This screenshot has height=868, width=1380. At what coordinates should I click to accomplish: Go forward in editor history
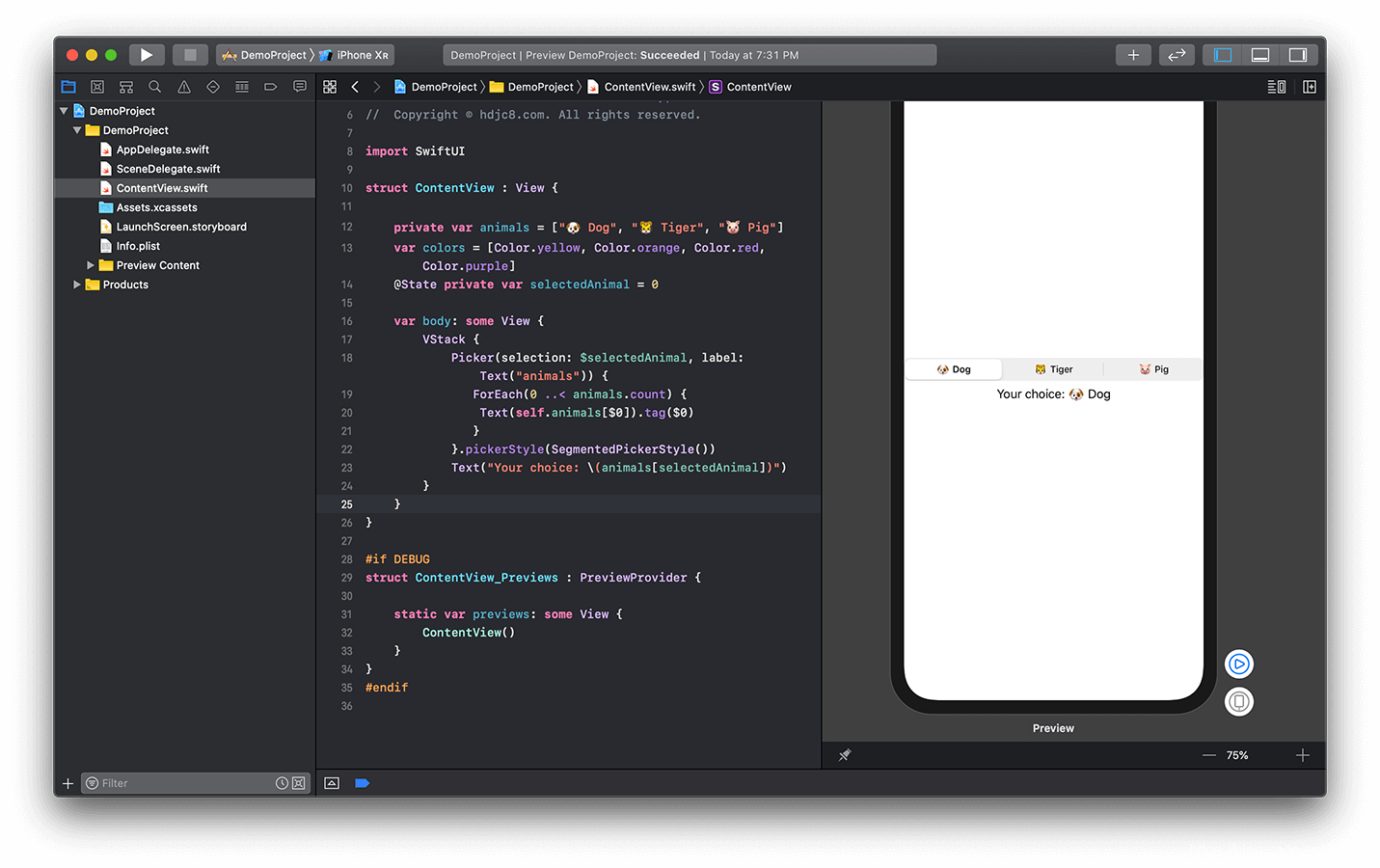(377, 87)
